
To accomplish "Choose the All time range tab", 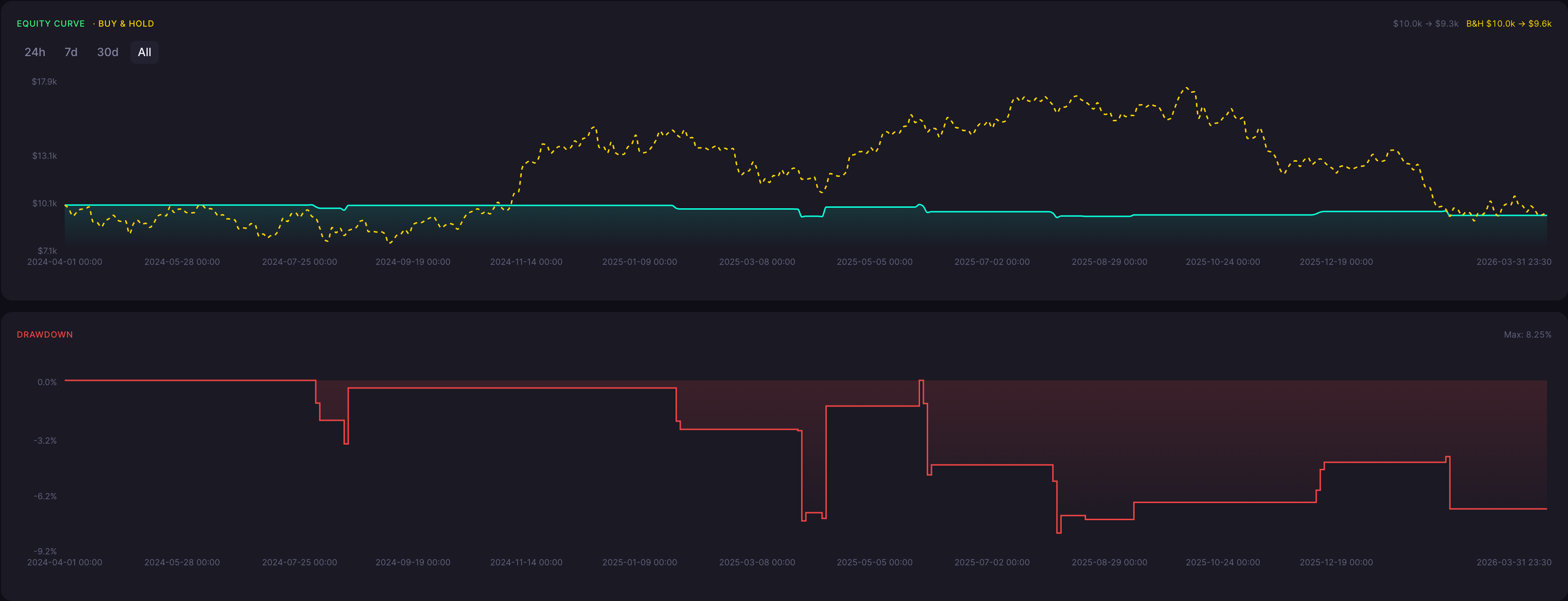I will [x=144, y=52].
